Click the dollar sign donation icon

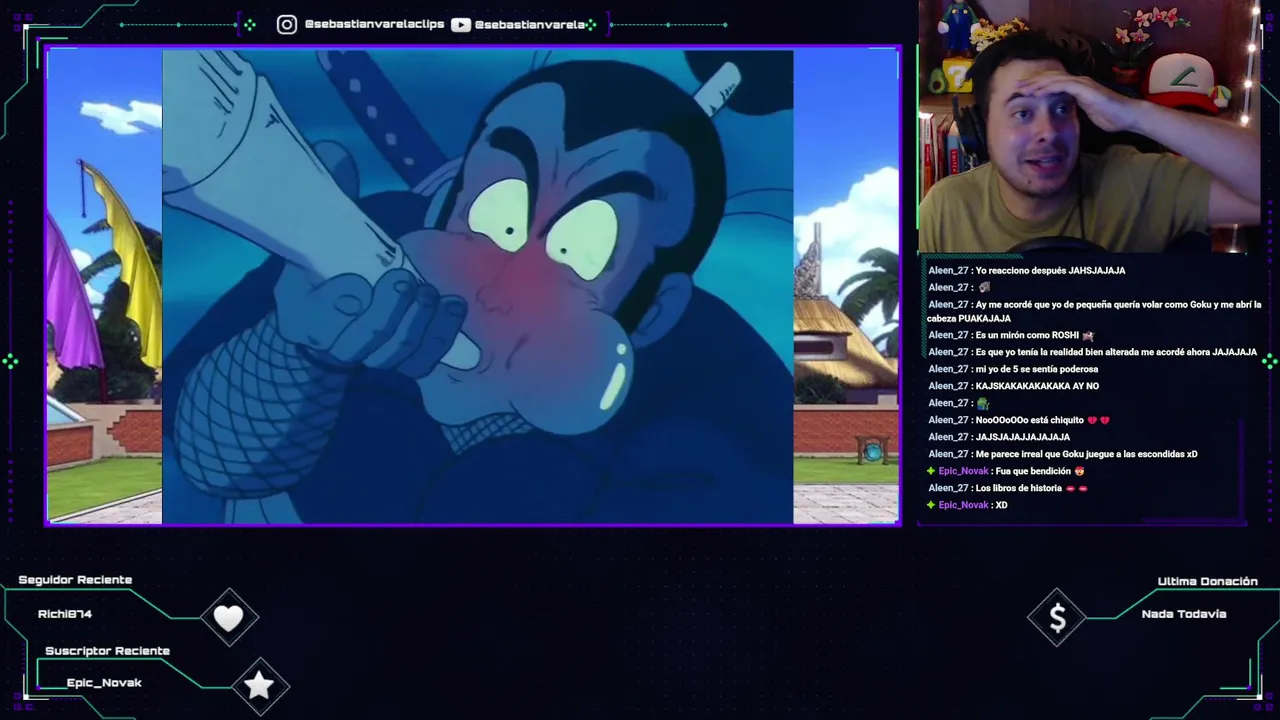point(1057,619)
